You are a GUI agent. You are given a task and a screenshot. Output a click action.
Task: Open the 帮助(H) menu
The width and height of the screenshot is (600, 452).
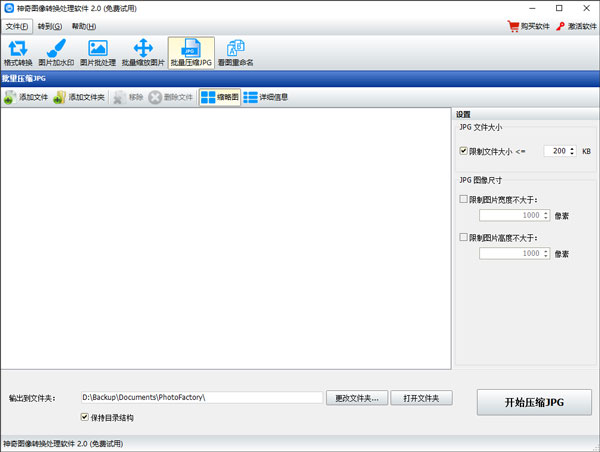tap(84, 26)
